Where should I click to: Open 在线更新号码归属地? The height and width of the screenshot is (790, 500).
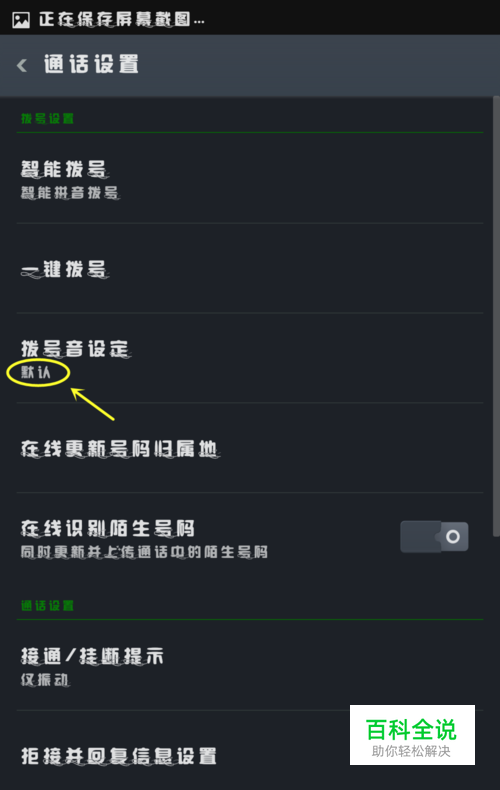(x=250, y=448)
